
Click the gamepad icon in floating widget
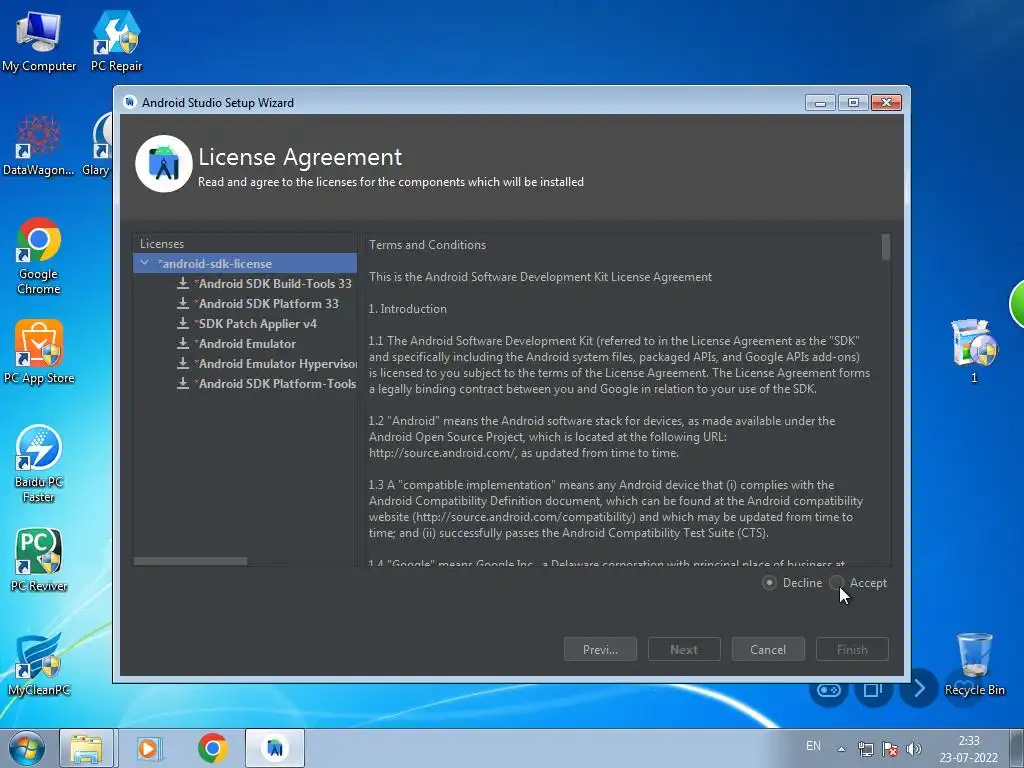tap(829, 690)
